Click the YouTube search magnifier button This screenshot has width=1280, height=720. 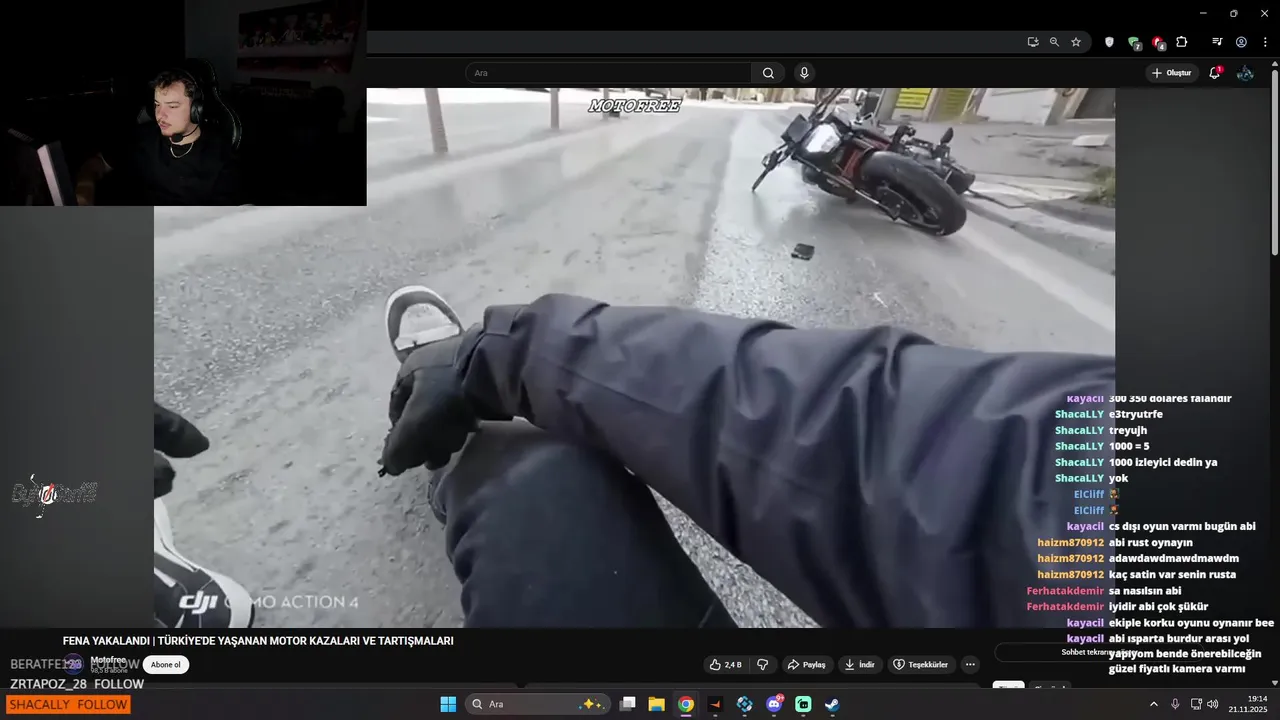[768, 73]
